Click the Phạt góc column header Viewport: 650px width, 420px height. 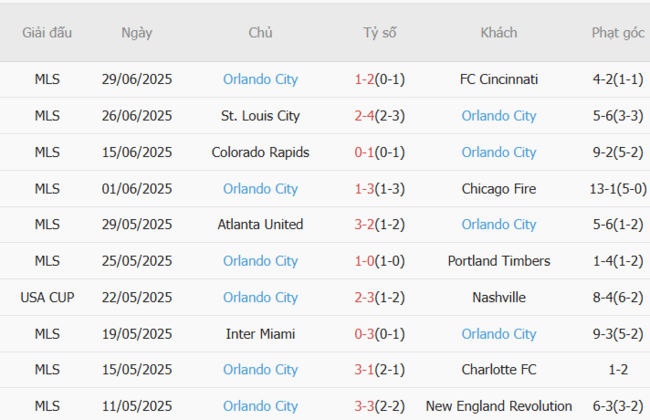pyautogui.click(x=618, y=33)
